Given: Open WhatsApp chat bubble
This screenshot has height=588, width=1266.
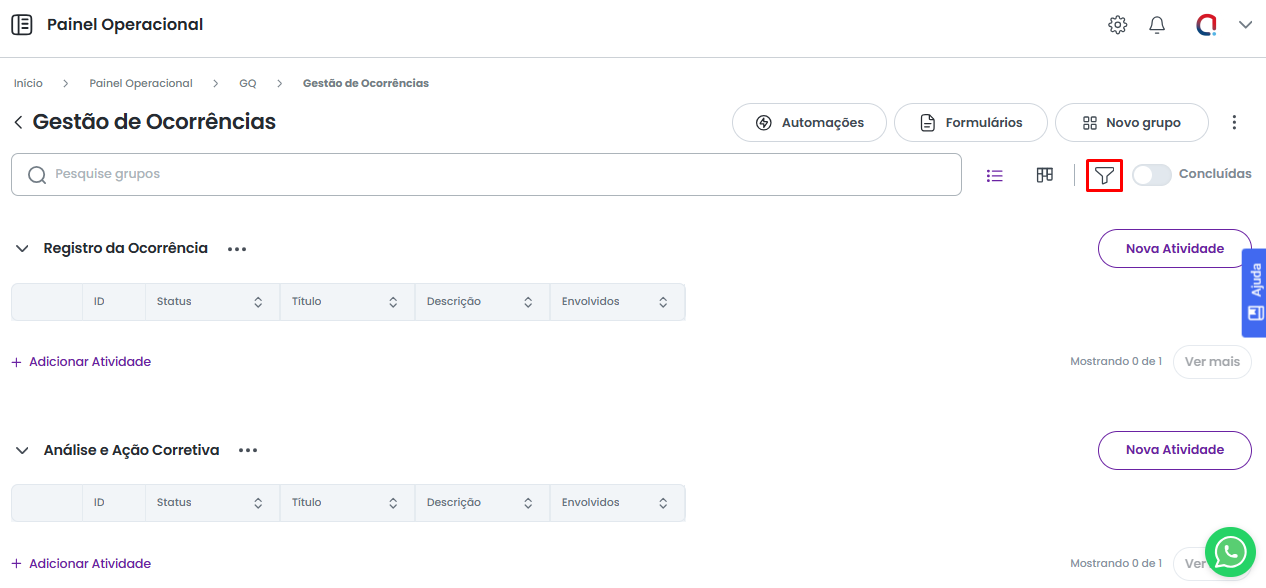Looking at the screenshot, I should coord(1229,551).
